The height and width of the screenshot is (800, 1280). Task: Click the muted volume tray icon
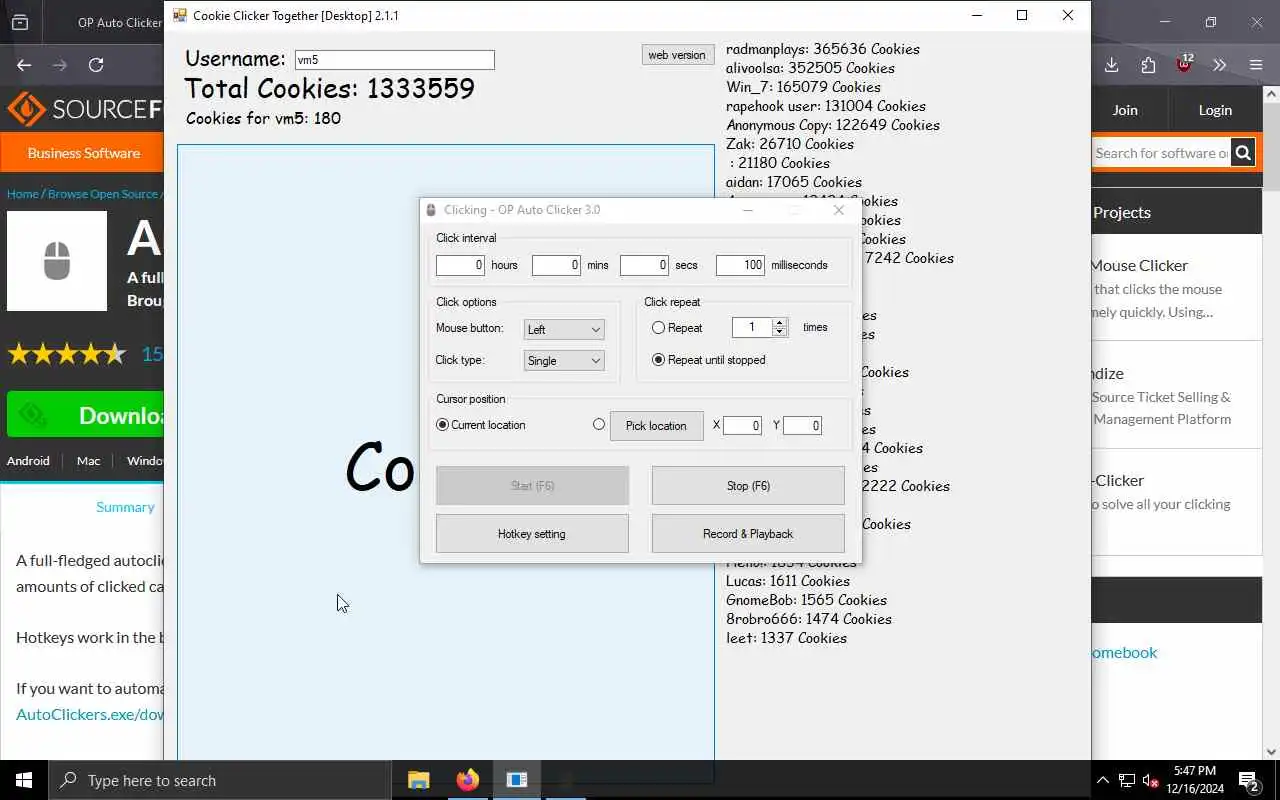click(1151, 780)
